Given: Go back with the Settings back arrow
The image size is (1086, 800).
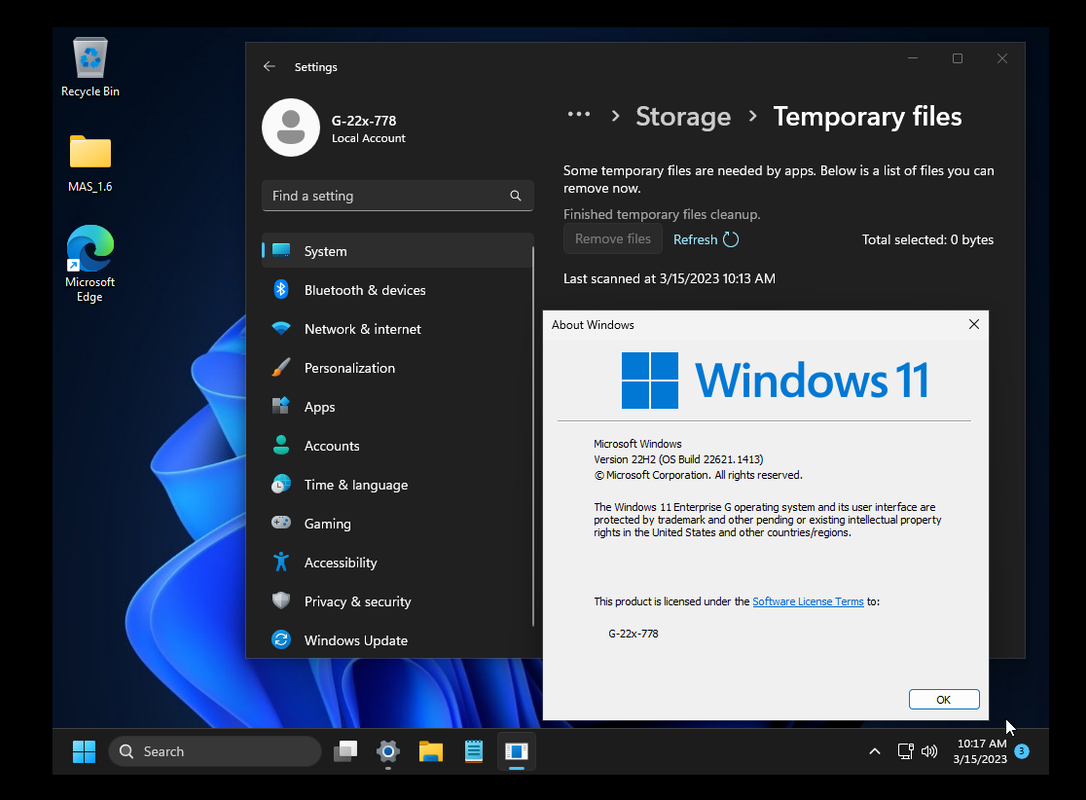Looking at the screenshot, I should 269,66.
